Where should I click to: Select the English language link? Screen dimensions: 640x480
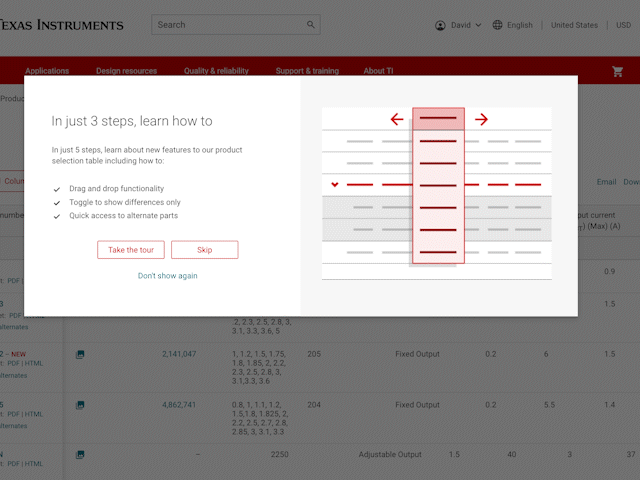pyautogui.click(x=520, y=25)
